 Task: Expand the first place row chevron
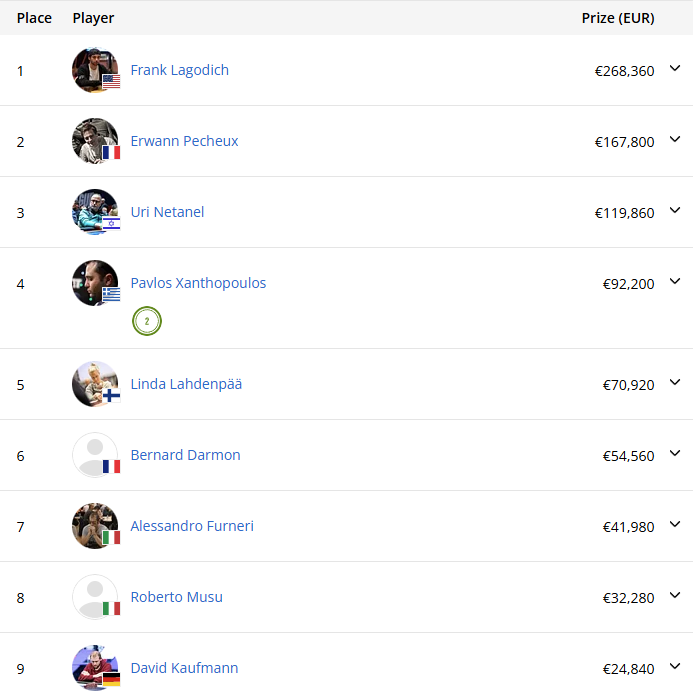click(675, 69)
